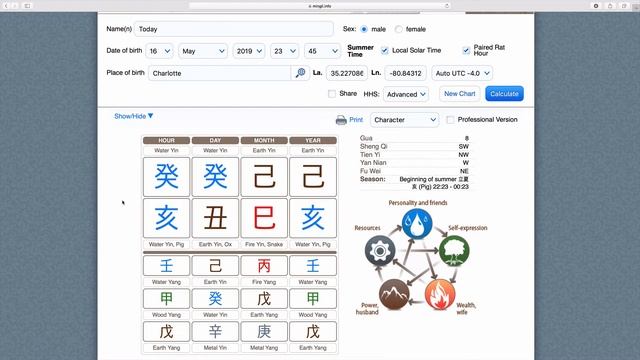Click hidden stem Metal Yin in day column
Viewport: 640px width, 360px height.
[x=215, y=331]
